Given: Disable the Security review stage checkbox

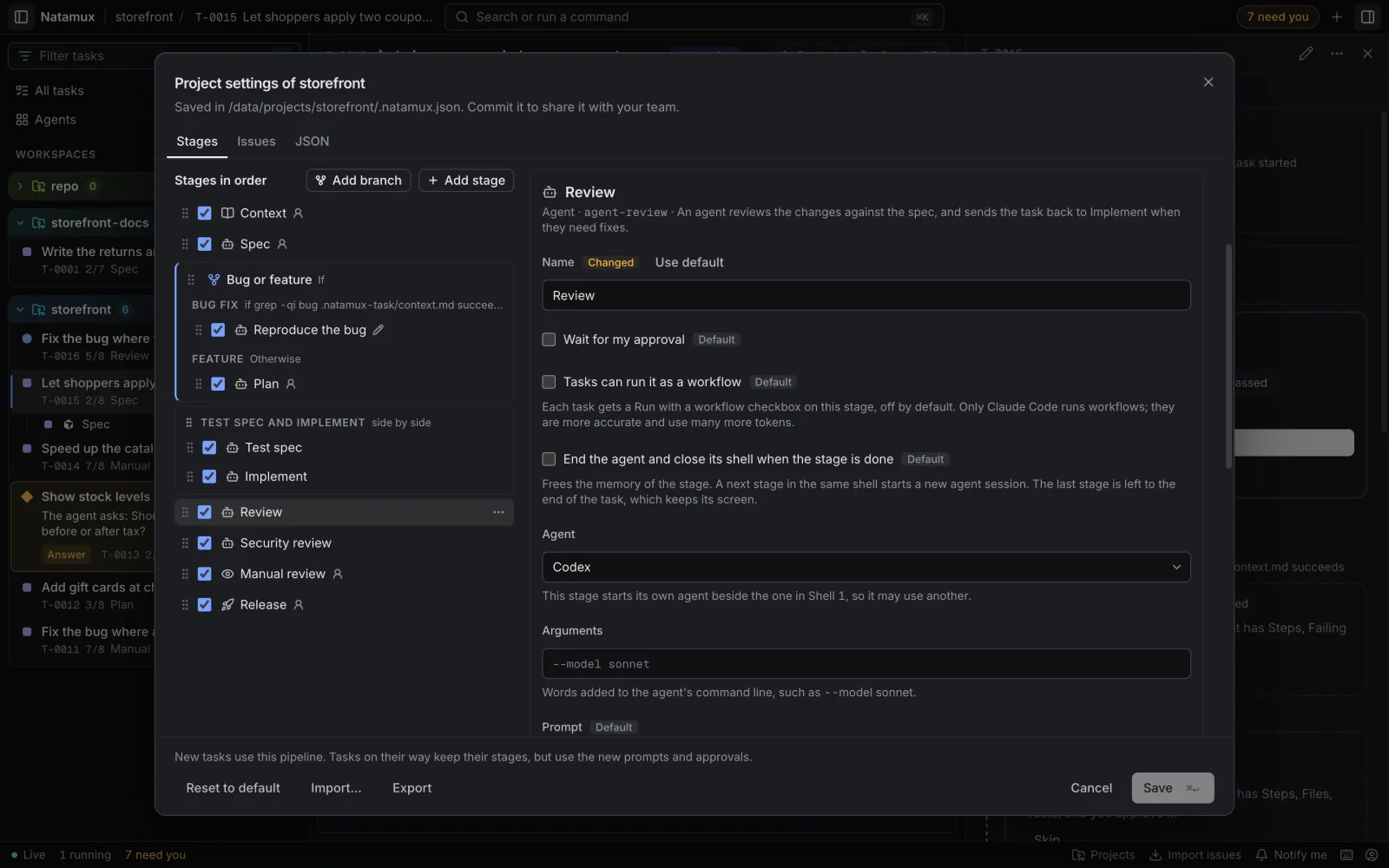Looking at the screenshot, I should pyautogui.click(x=205, y=542).
